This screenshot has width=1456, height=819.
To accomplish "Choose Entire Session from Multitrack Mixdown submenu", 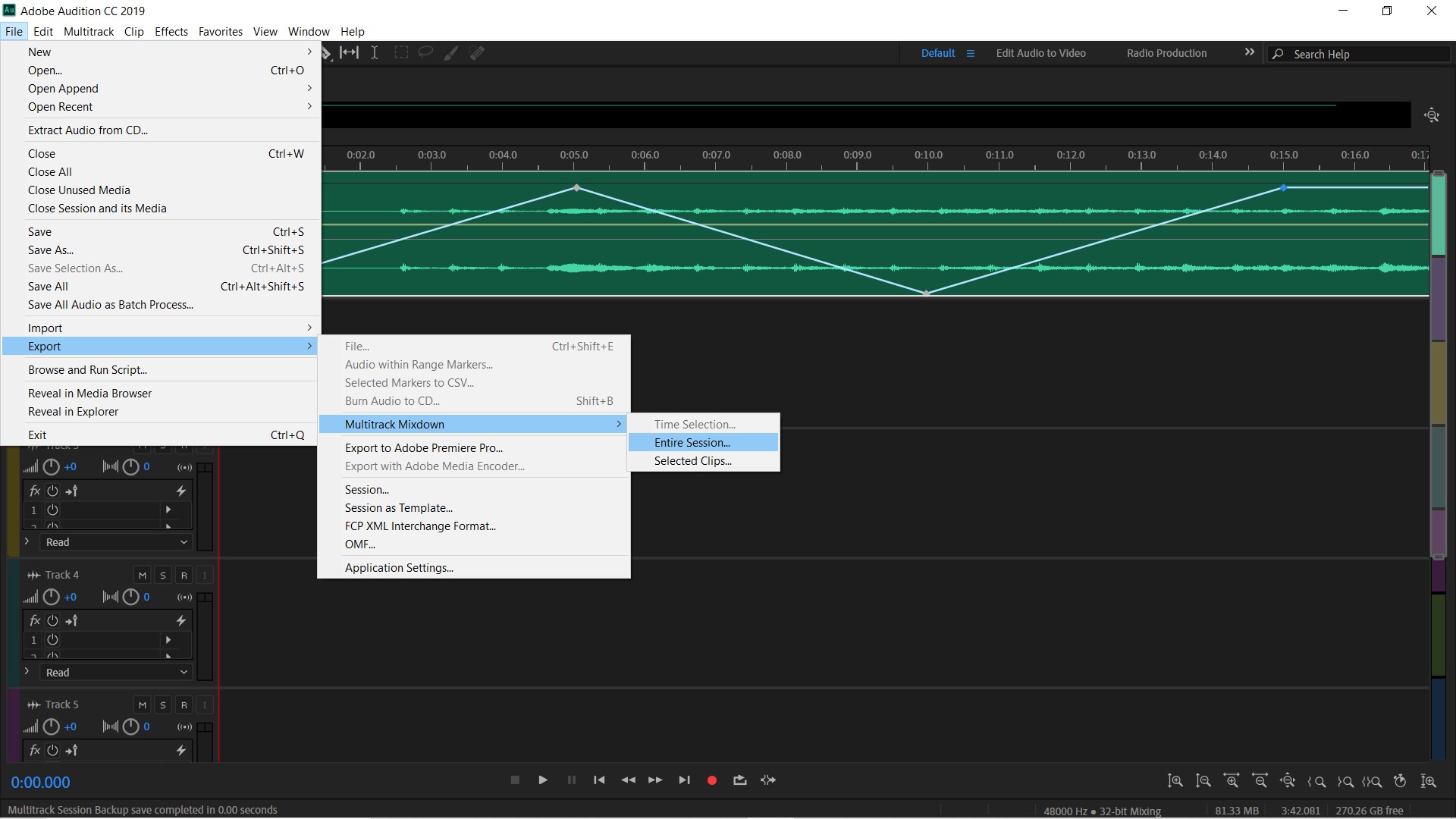I will tap(691, 442).
